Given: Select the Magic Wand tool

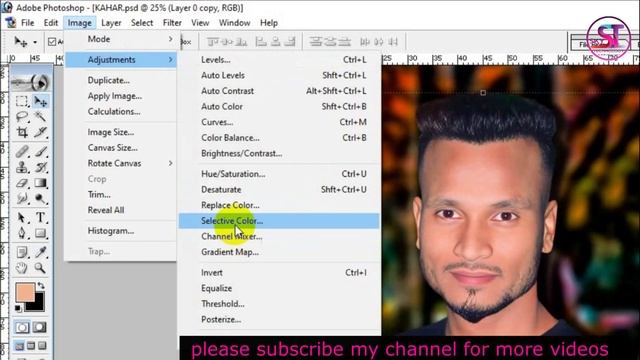Looking at the screenshot, I should [x=40, y=117].
